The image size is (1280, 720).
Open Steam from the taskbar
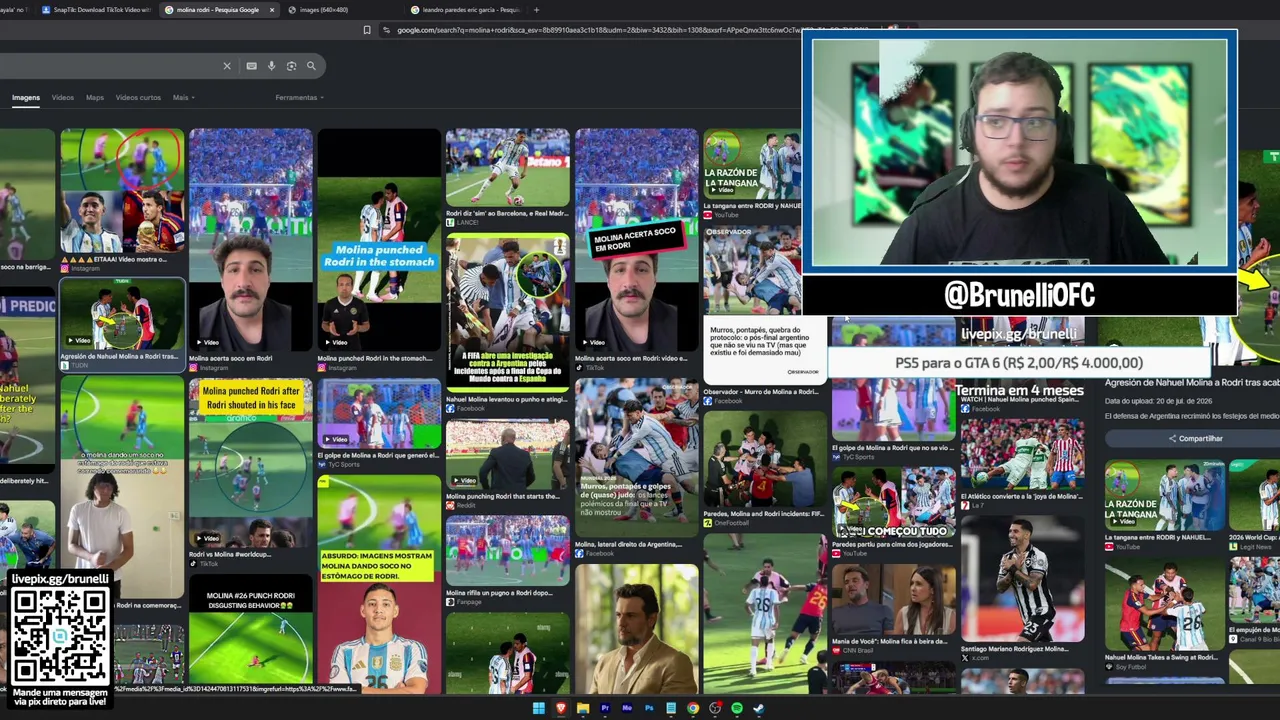pos(759,708)
